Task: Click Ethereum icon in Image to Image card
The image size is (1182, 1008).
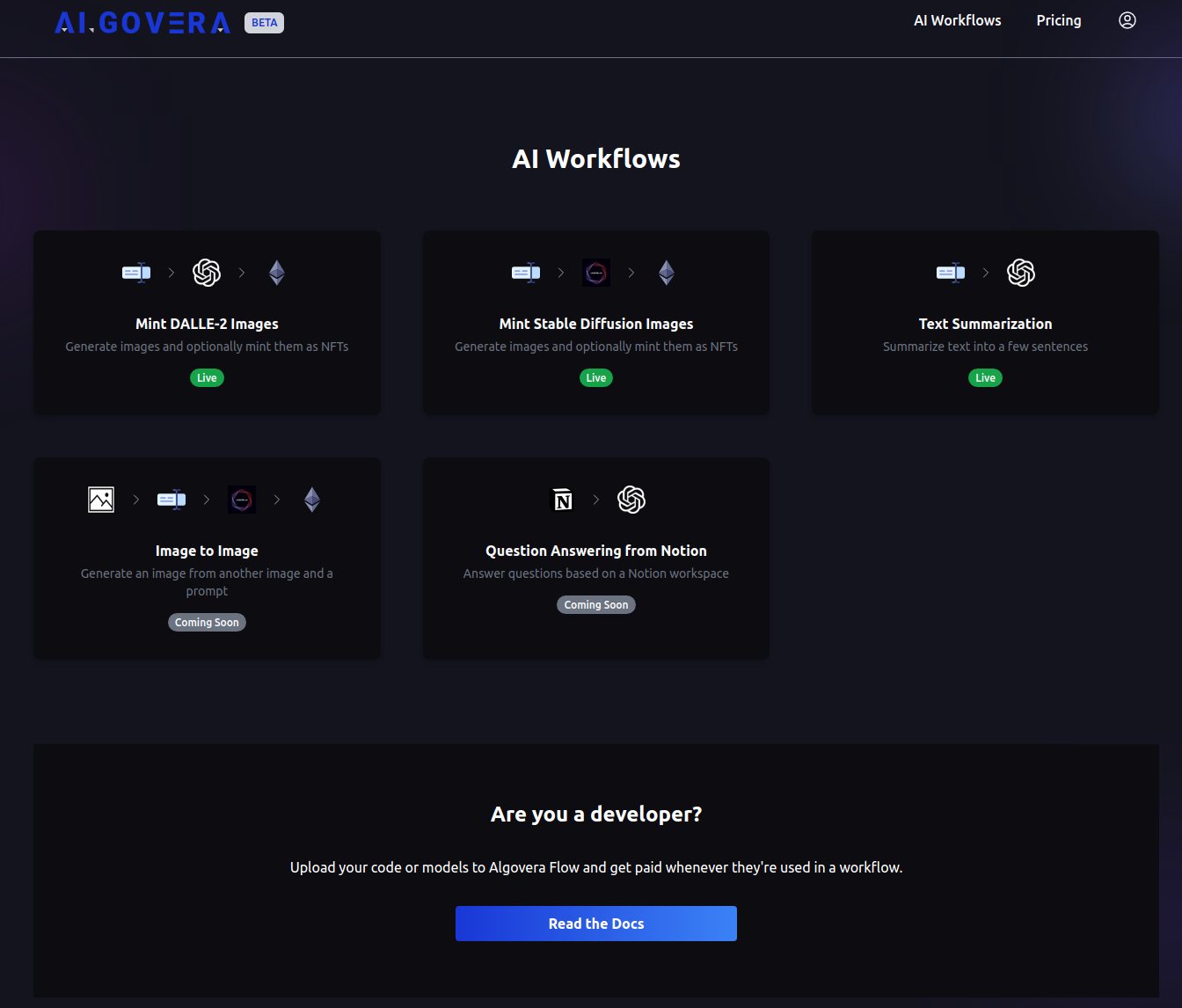Action: pyautogui.click(x=312, y=500)
